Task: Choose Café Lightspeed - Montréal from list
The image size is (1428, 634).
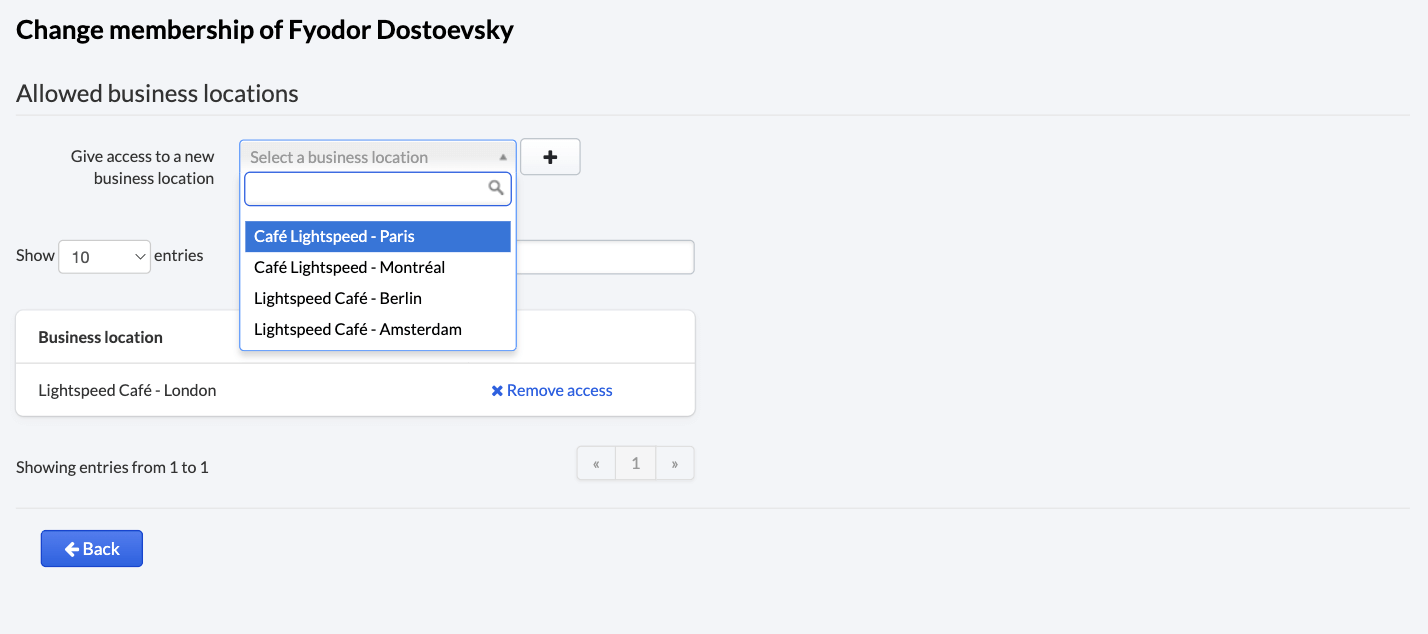Action: click(x=378, y=268)
